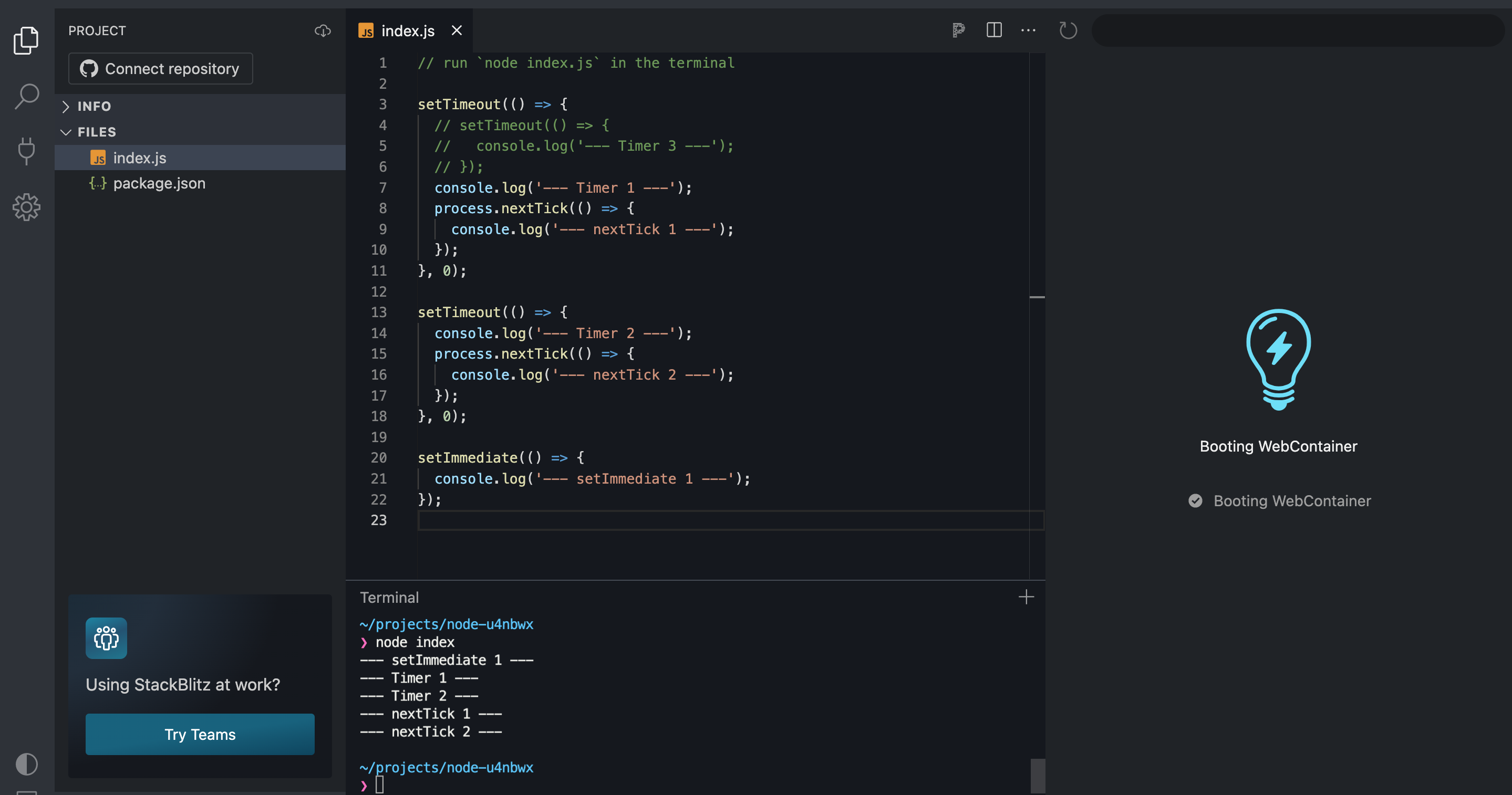This screenshot has width=1512, height=795.
Task: Select the index.js editor tab
Action: [407, 30]
